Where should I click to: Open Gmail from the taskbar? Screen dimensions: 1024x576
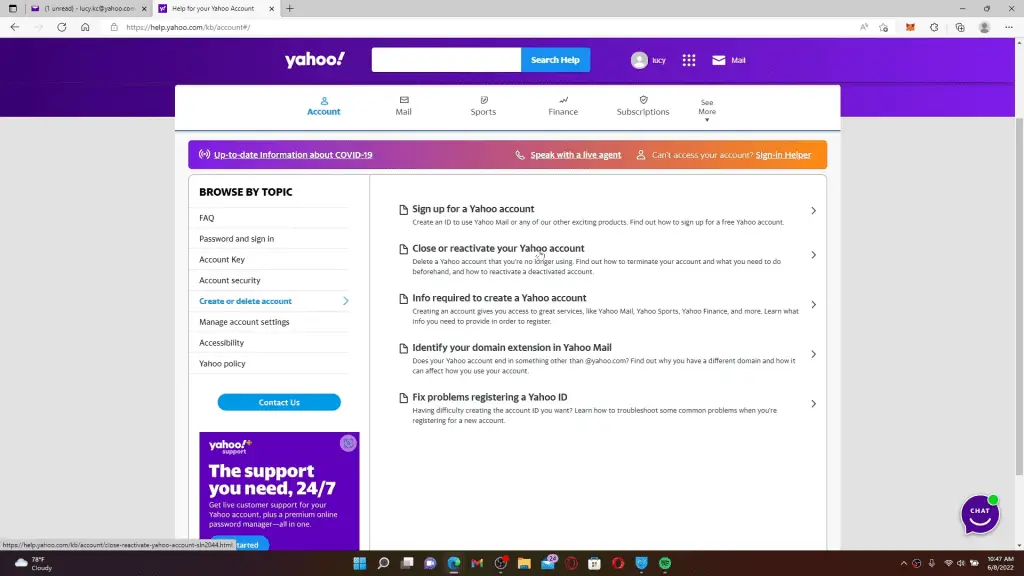477,563
